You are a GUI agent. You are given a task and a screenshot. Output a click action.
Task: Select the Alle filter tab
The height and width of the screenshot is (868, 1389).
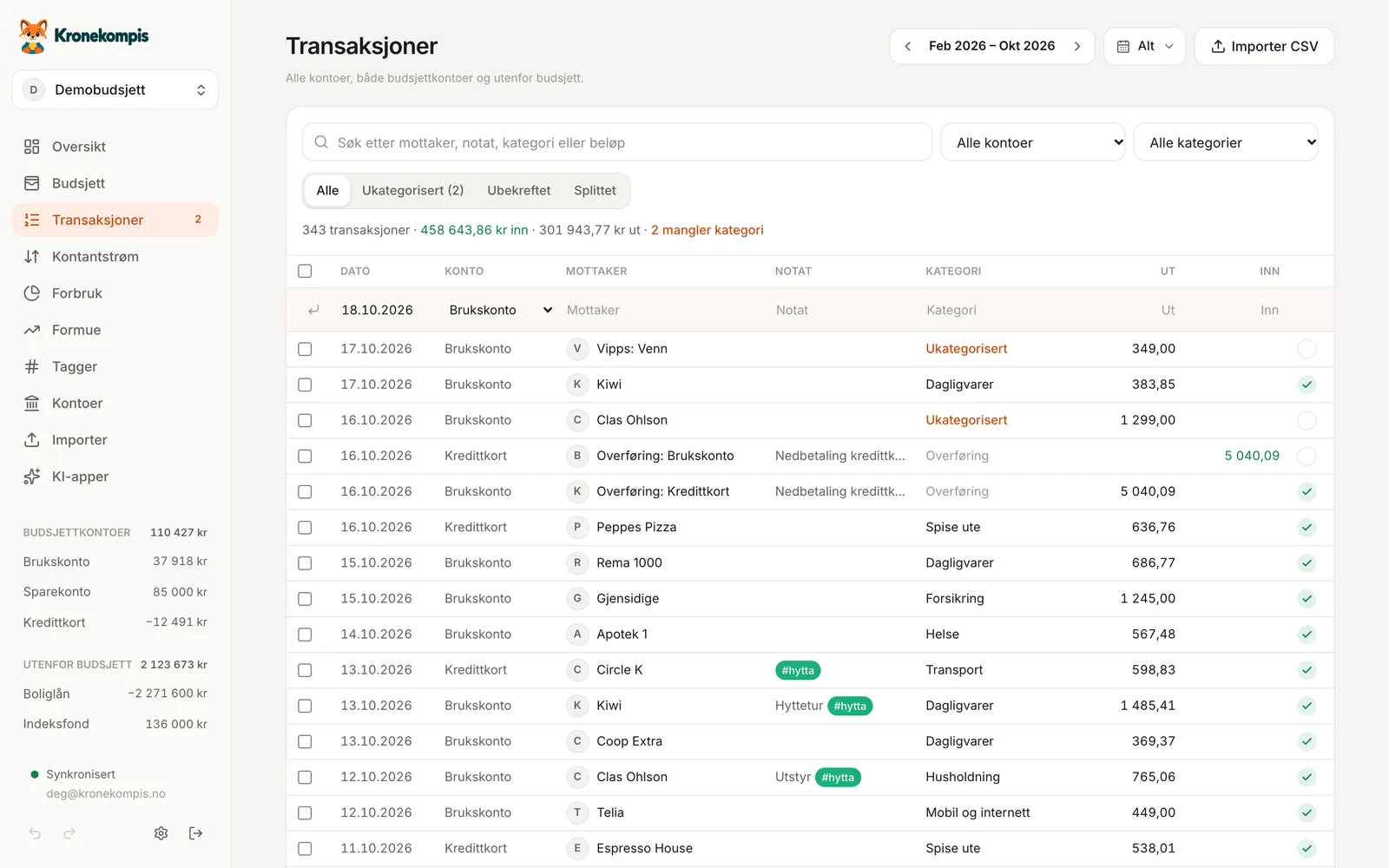[x=327, y=190]
